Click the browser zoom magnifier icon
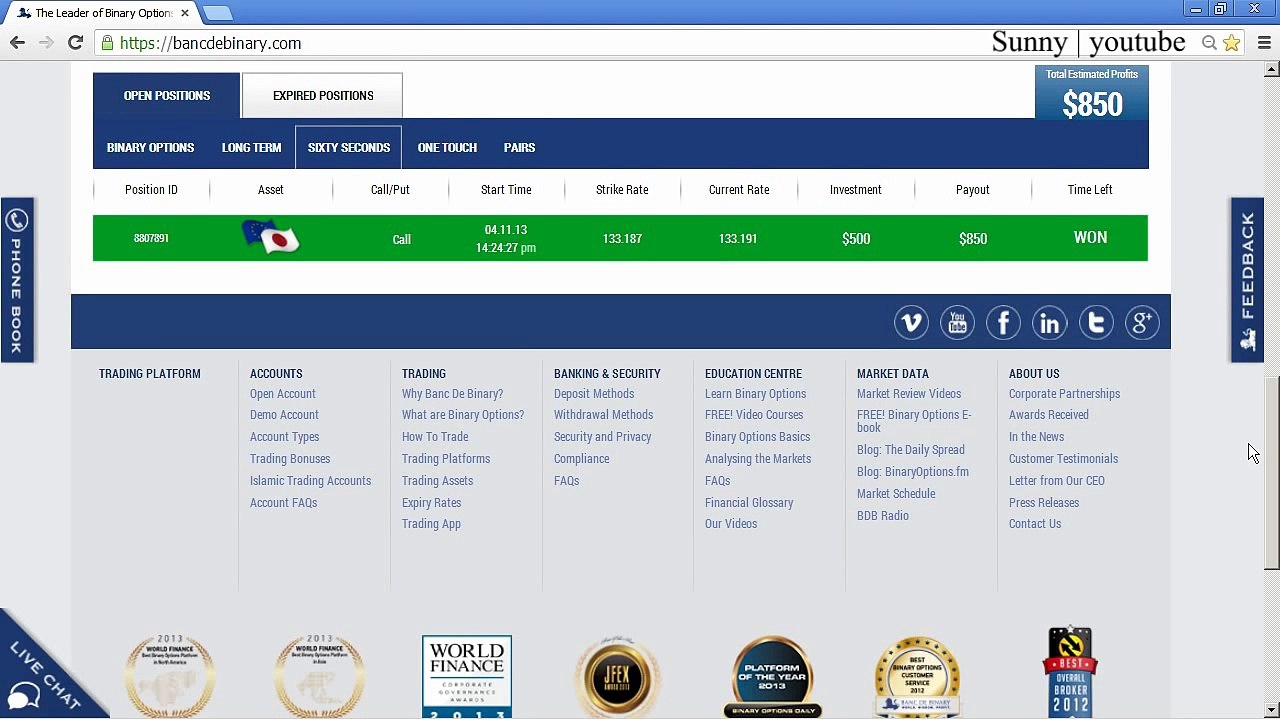1280x720 pixels. click(x=1209, y=43)
